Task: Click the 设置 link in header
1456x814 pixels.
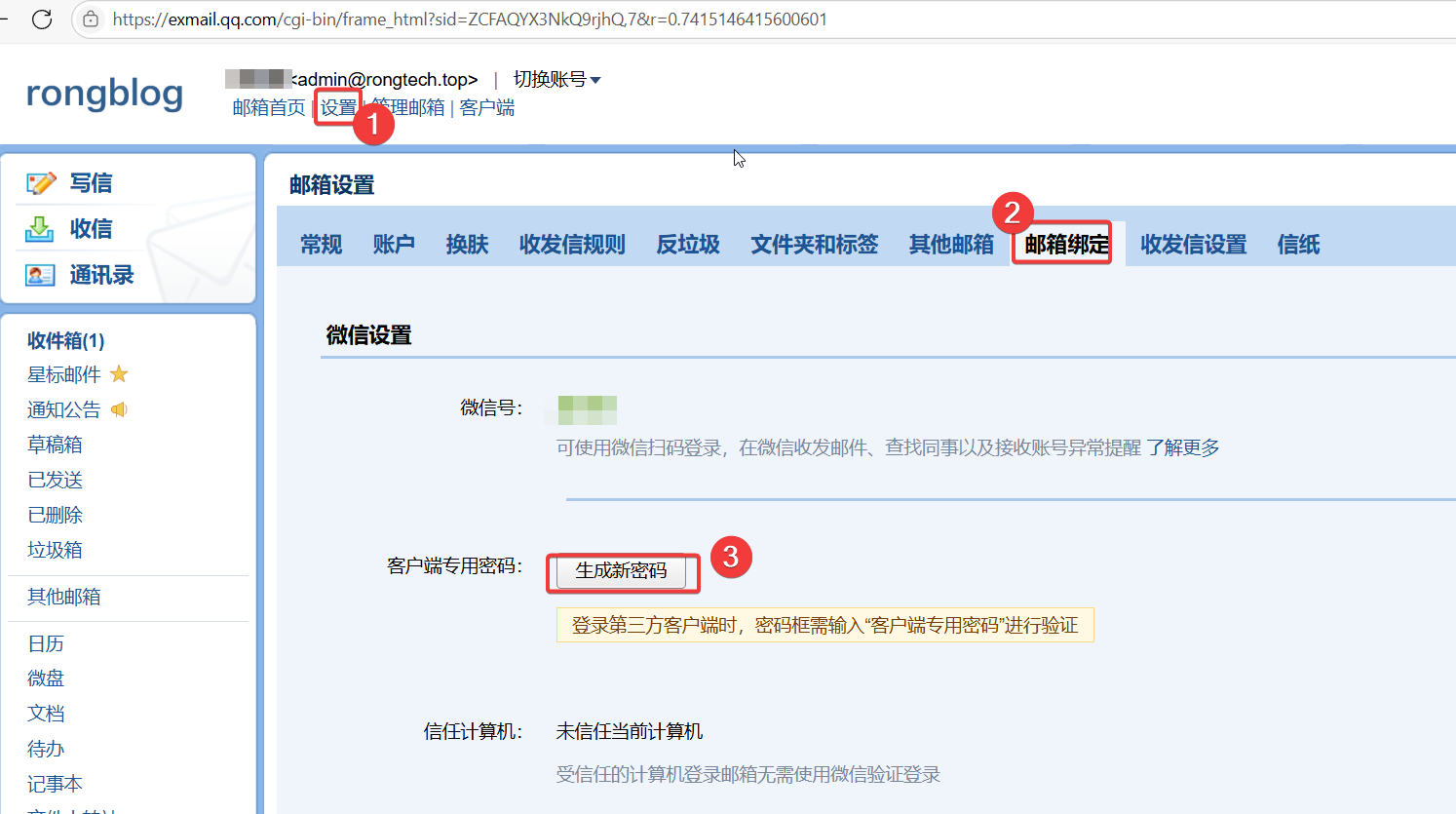Action: (338, 108)
